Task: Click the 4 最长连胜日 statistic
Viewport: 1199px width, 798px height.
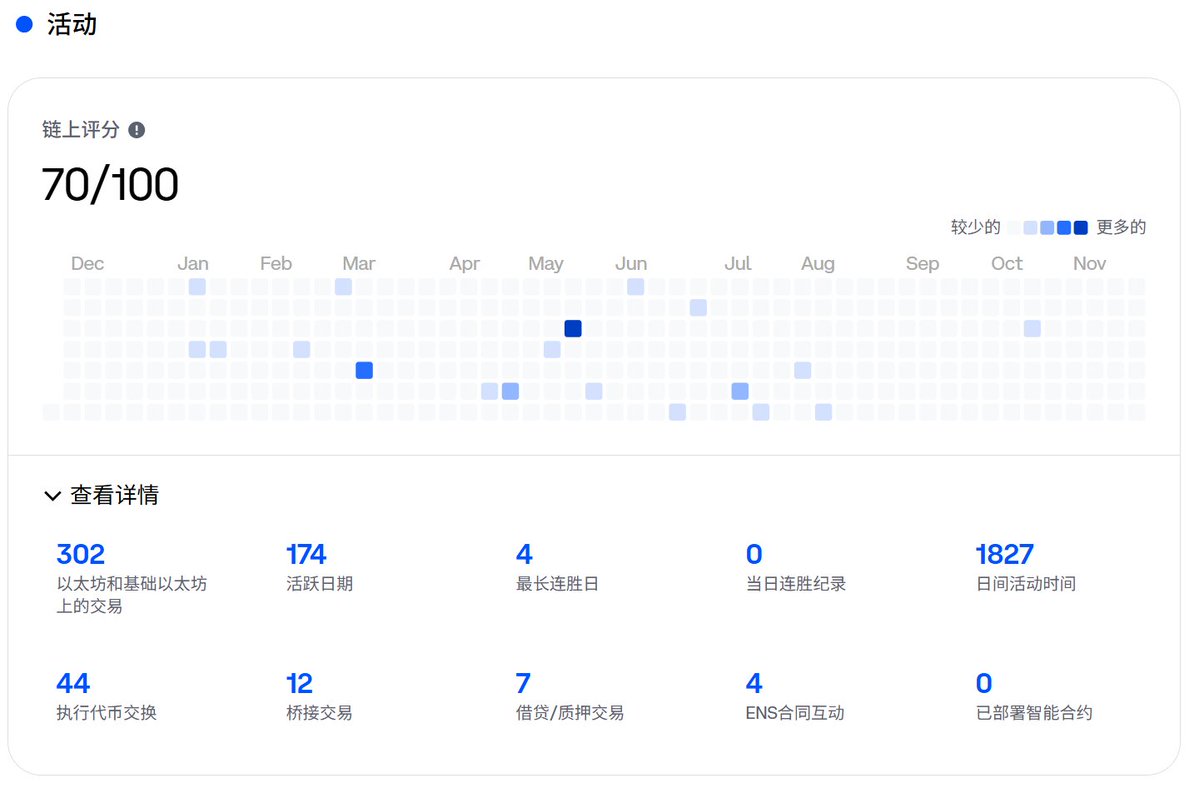Action: pyautogui.click(x=524, y=554)
